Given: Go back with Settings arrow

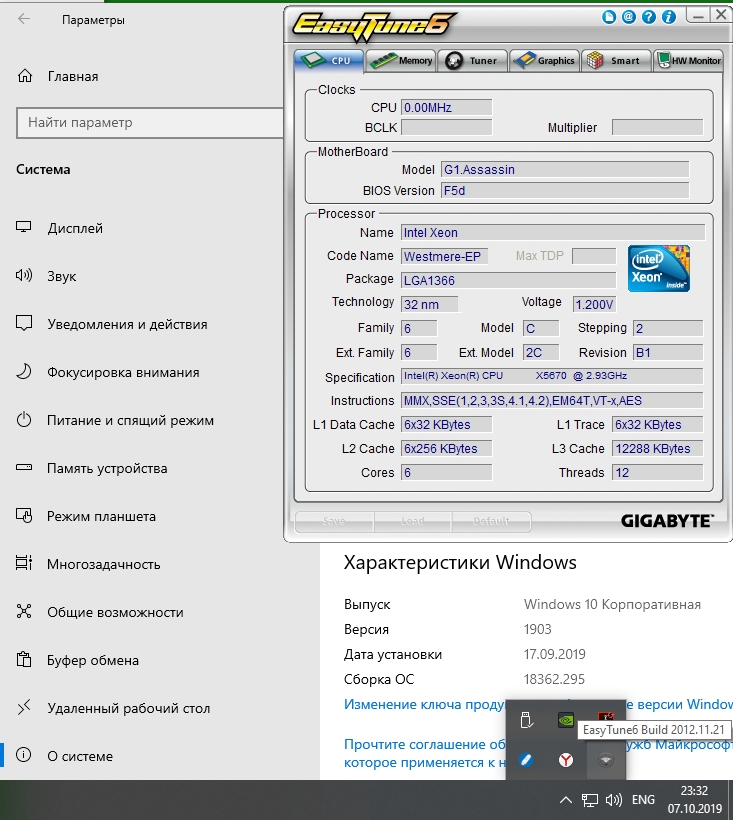Looking at the screenshot, I should click(x=24, y=19).
